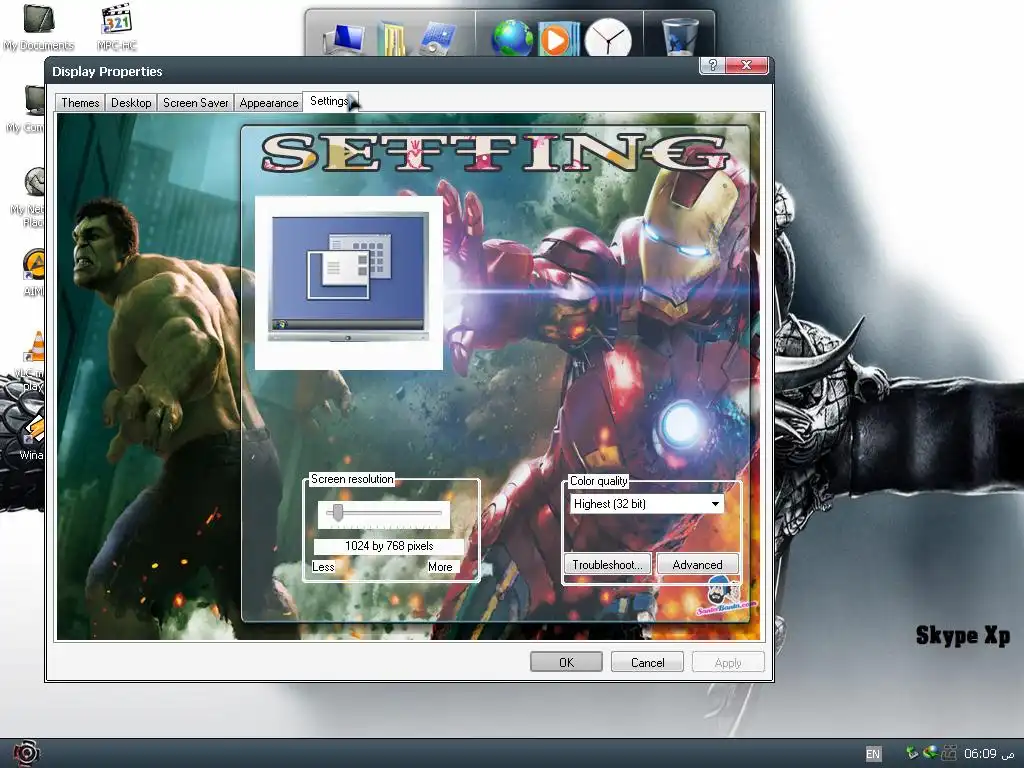Switch to the Themes tab
The image size is (1024, 768).
(80, 103)
